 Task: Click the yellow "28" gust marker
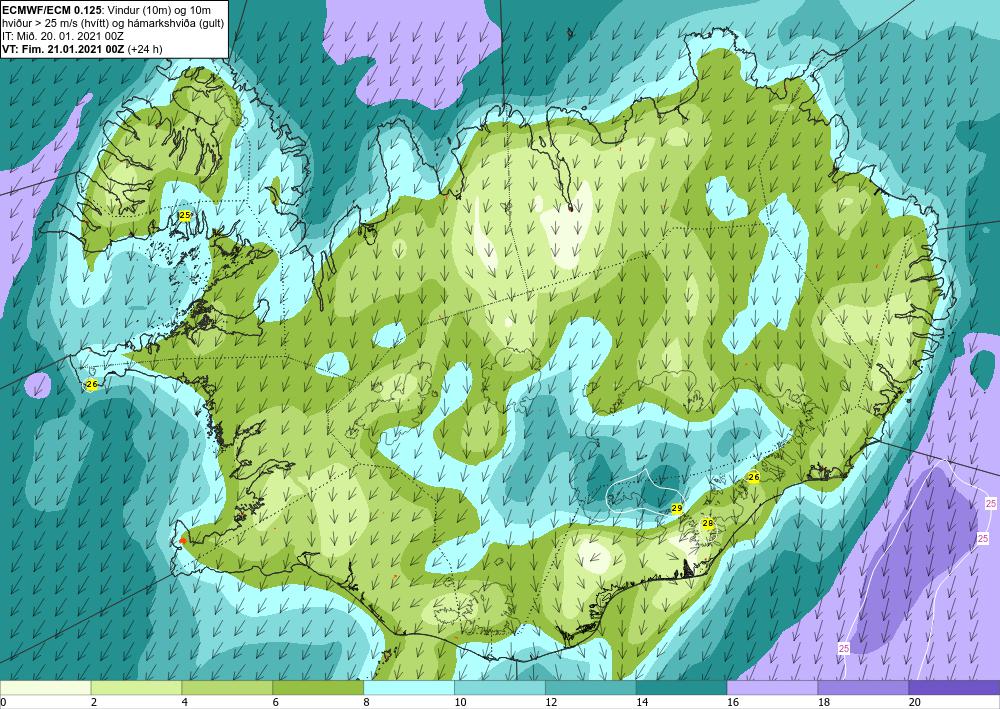pos(707,523)
